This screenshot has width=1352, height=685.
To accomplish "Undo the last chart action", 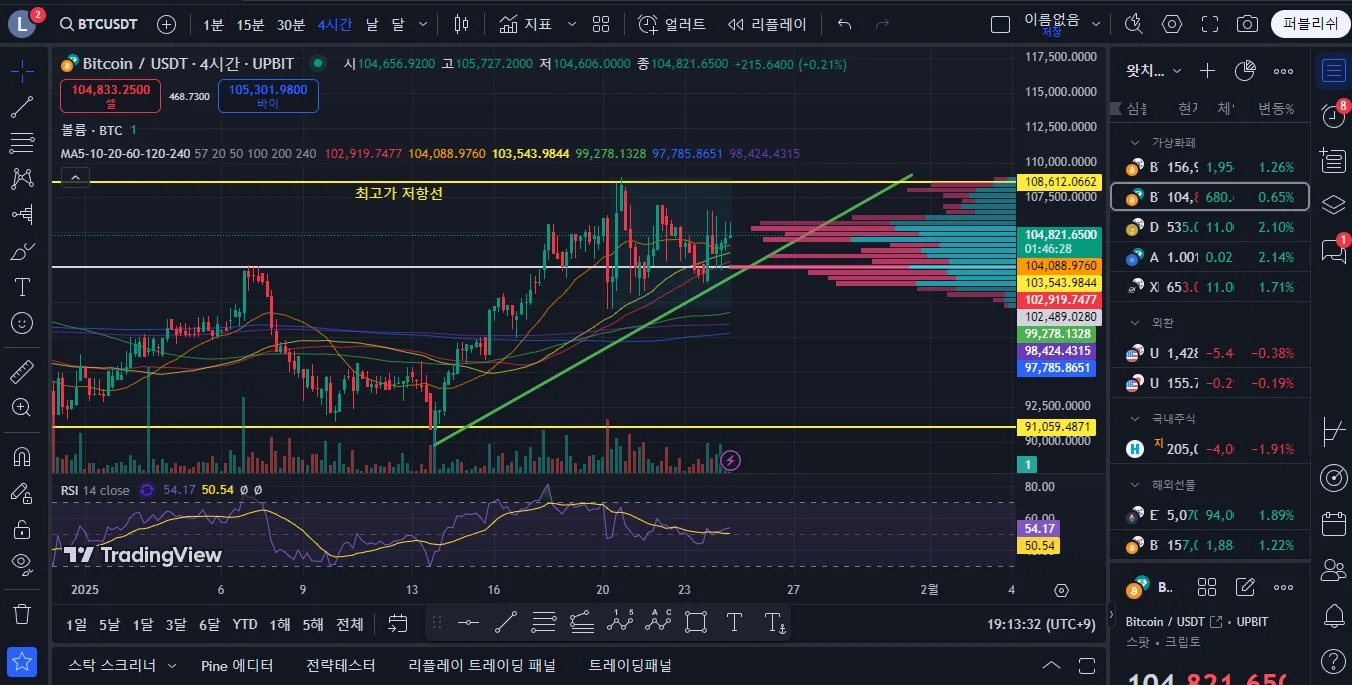I will [845, 24].
